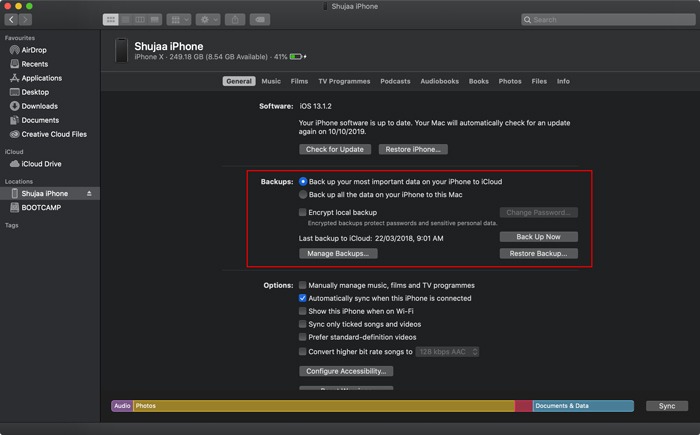
Task: Untick Automatically sync when iPhone connected
Action: click(303, 298)
